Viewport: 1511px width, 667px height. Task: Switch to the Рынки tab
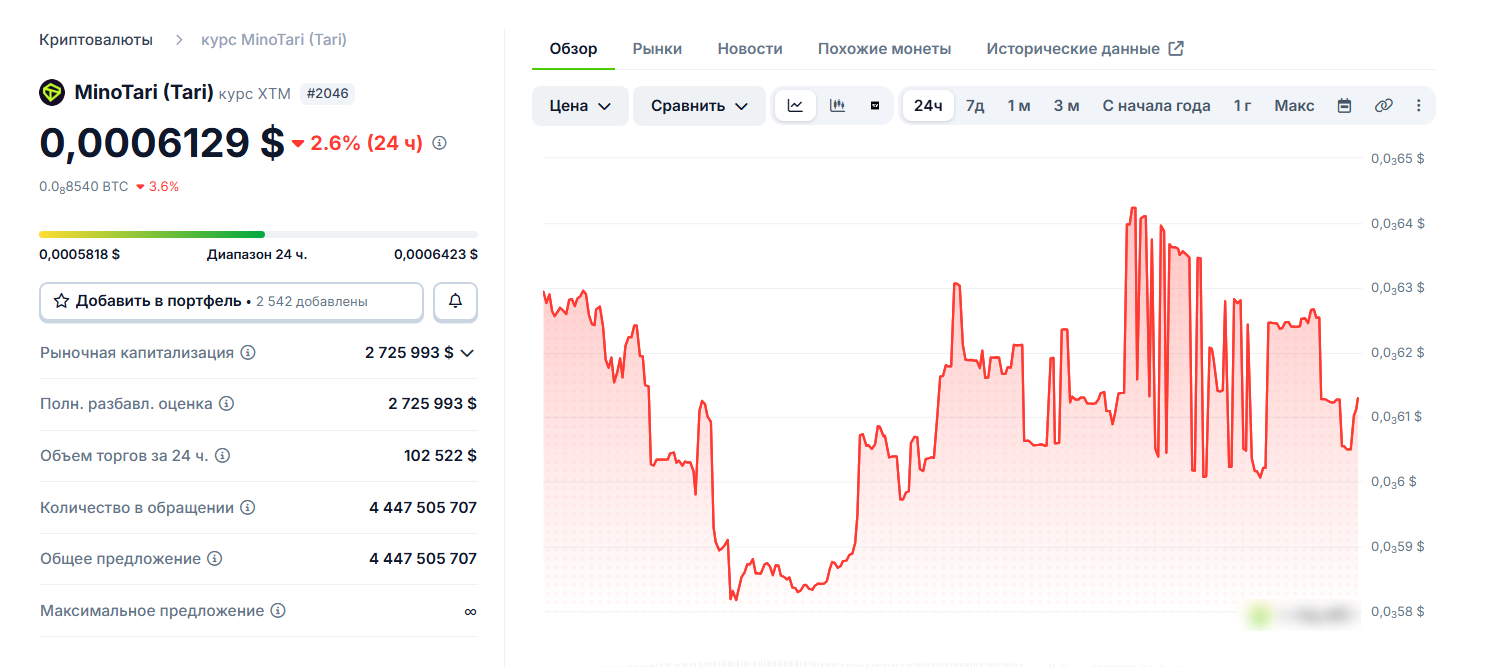click(656, 47)
